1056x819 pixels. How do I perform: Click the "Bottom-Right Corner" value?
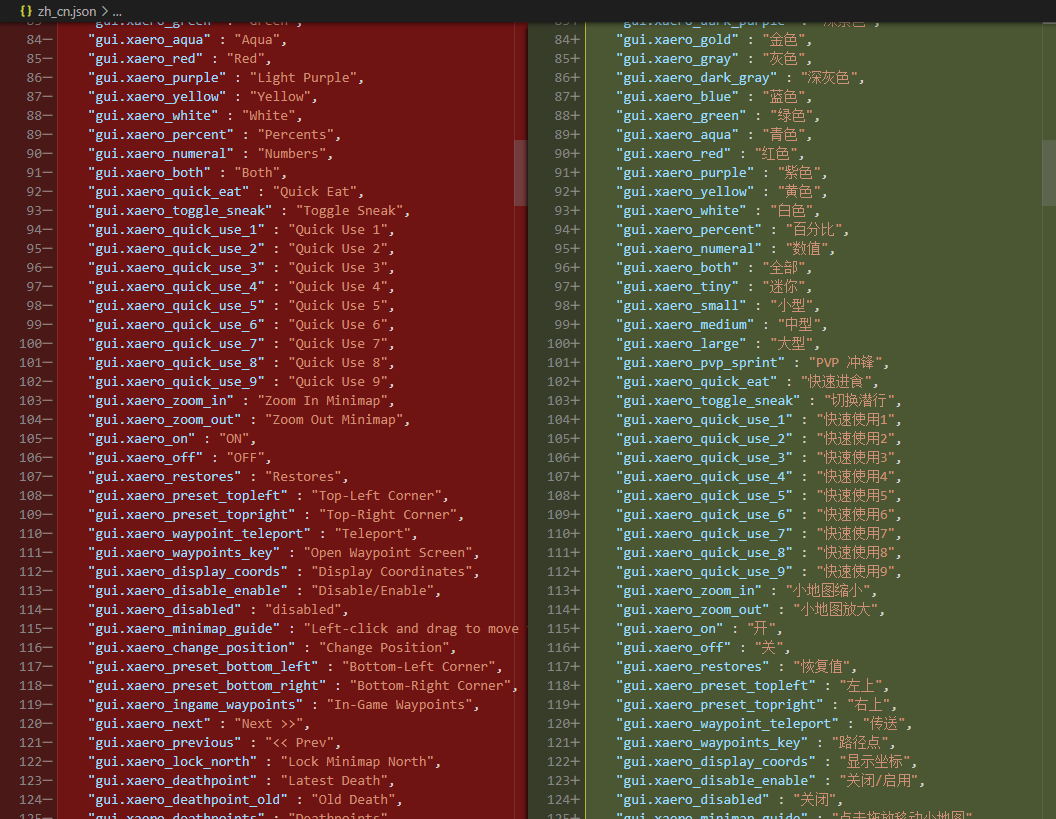(x=430, y=686)
